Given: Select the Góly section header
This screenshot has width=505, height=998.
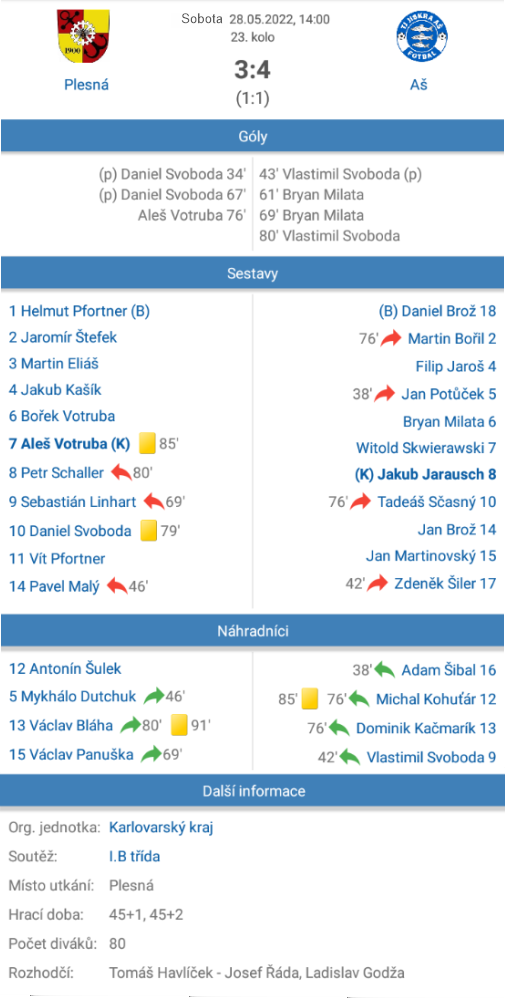Looking at the screenshot, I should pyautogui.click(x=253, y=136).
